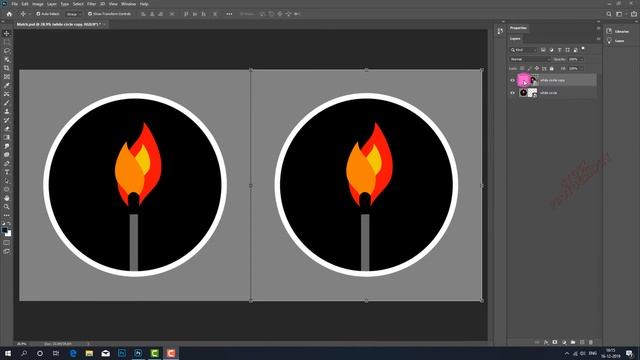Click the foreground color swatch

tap(4, 230)
